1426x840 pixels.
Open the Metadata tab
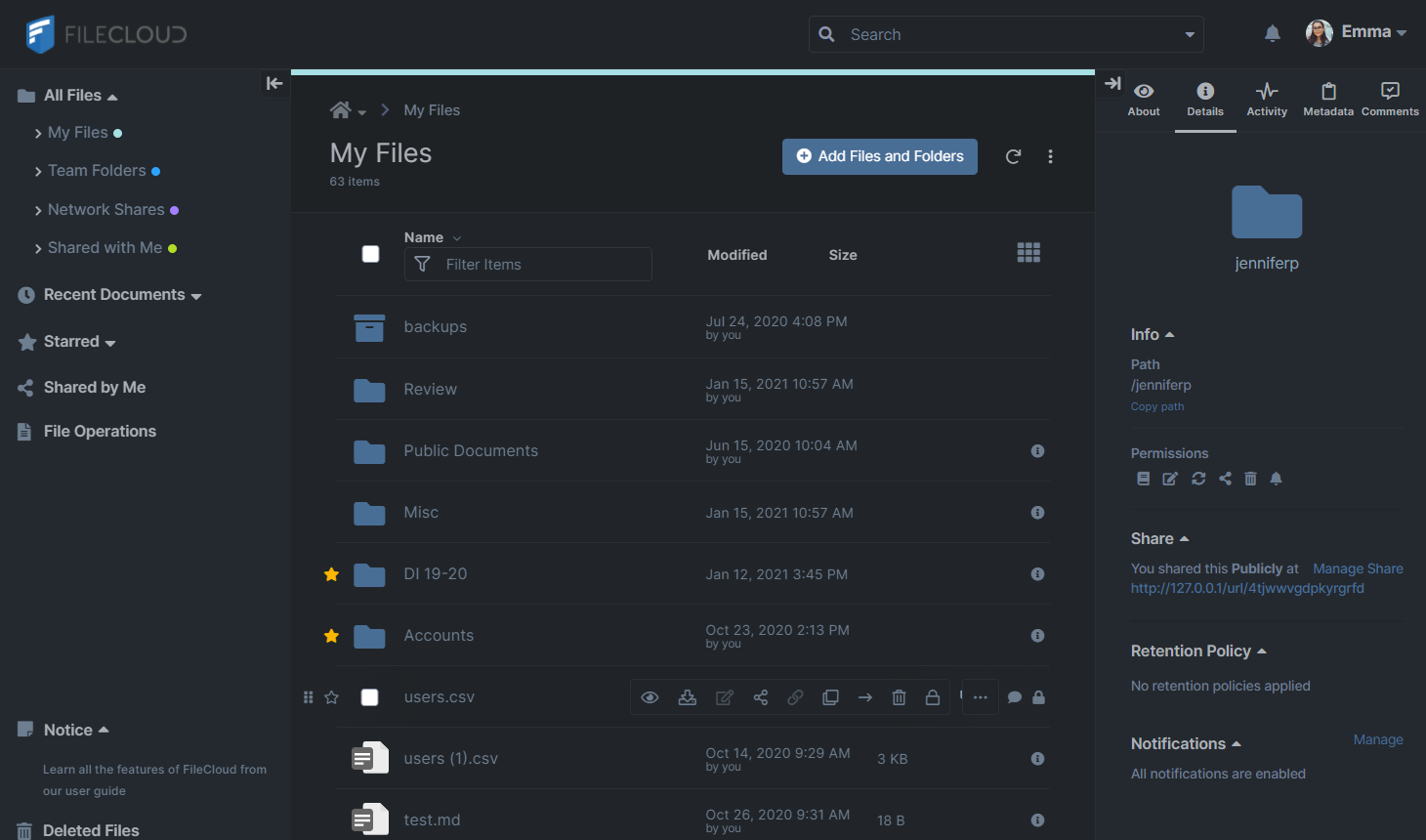(x=1328, y=100)
